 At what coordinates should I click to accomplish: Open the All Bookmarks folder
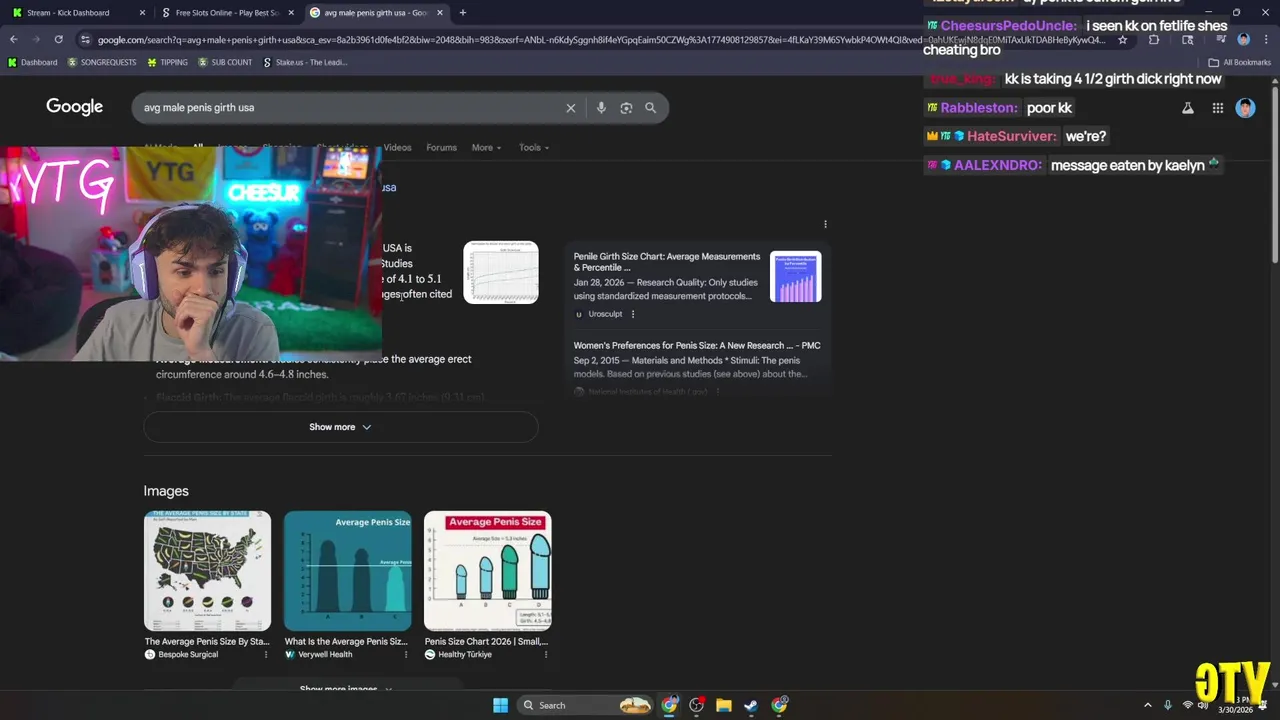tap(1240, 62)
